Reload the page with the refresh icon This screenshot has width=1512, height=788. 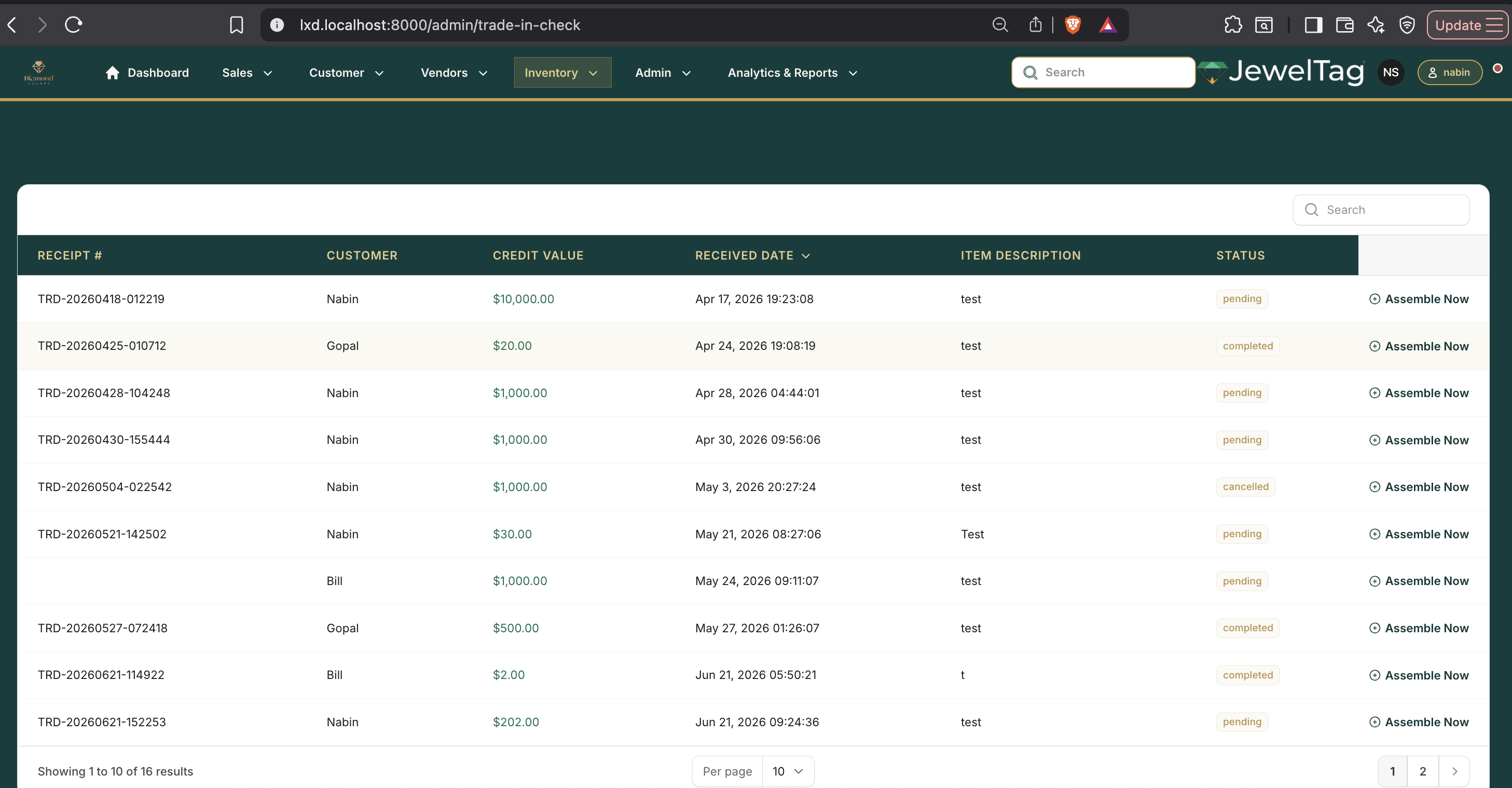pos(73,25)
